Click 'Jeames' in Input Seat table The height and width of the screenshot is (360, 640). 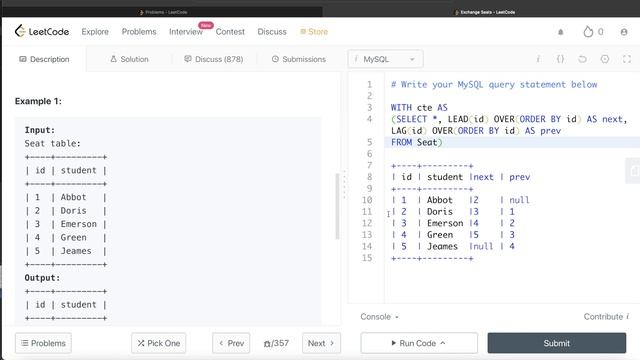76,251
